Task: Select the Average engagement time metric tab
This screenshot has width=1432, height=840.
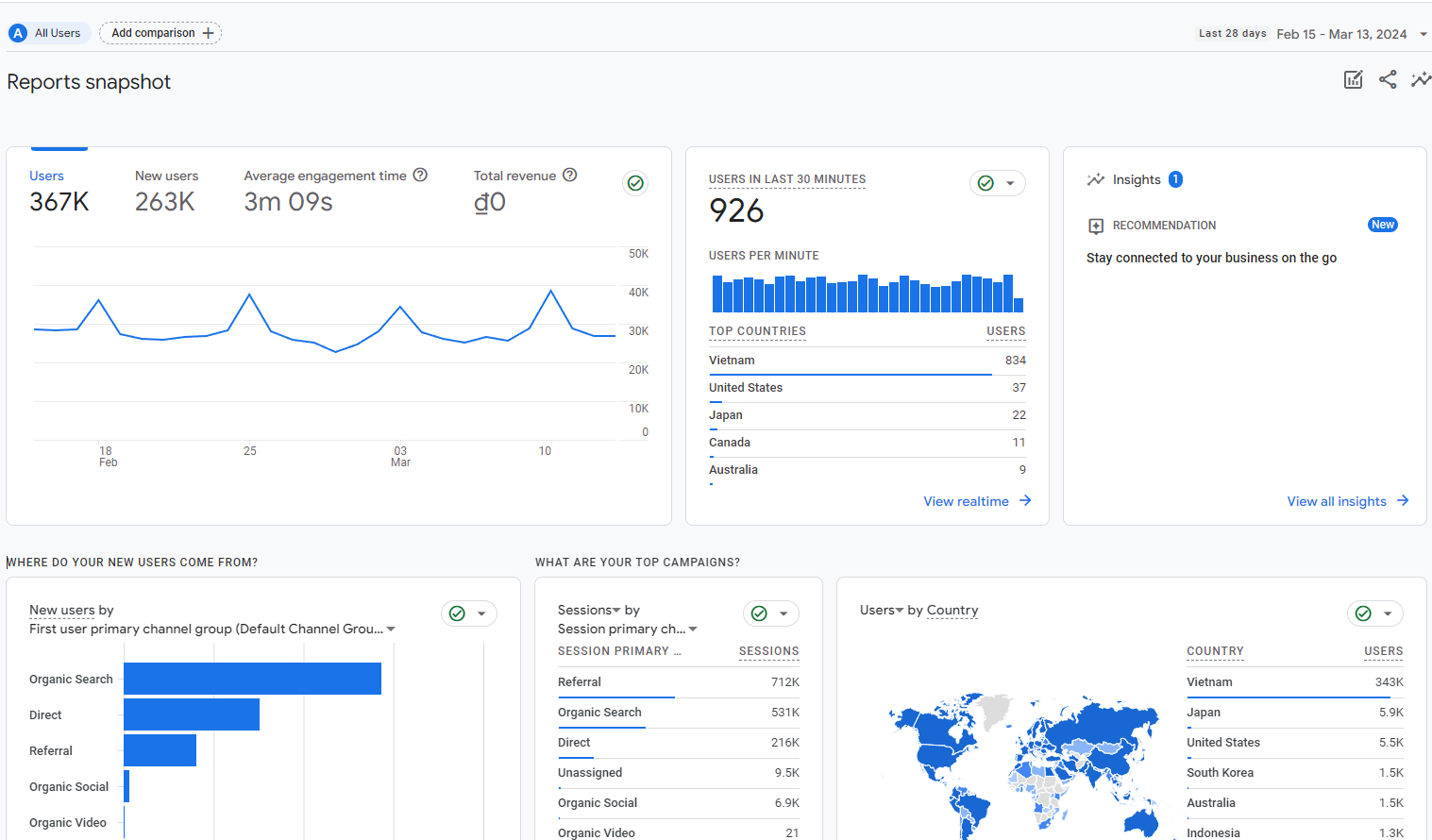Action: pyautogui.click(x=335, y=191)
